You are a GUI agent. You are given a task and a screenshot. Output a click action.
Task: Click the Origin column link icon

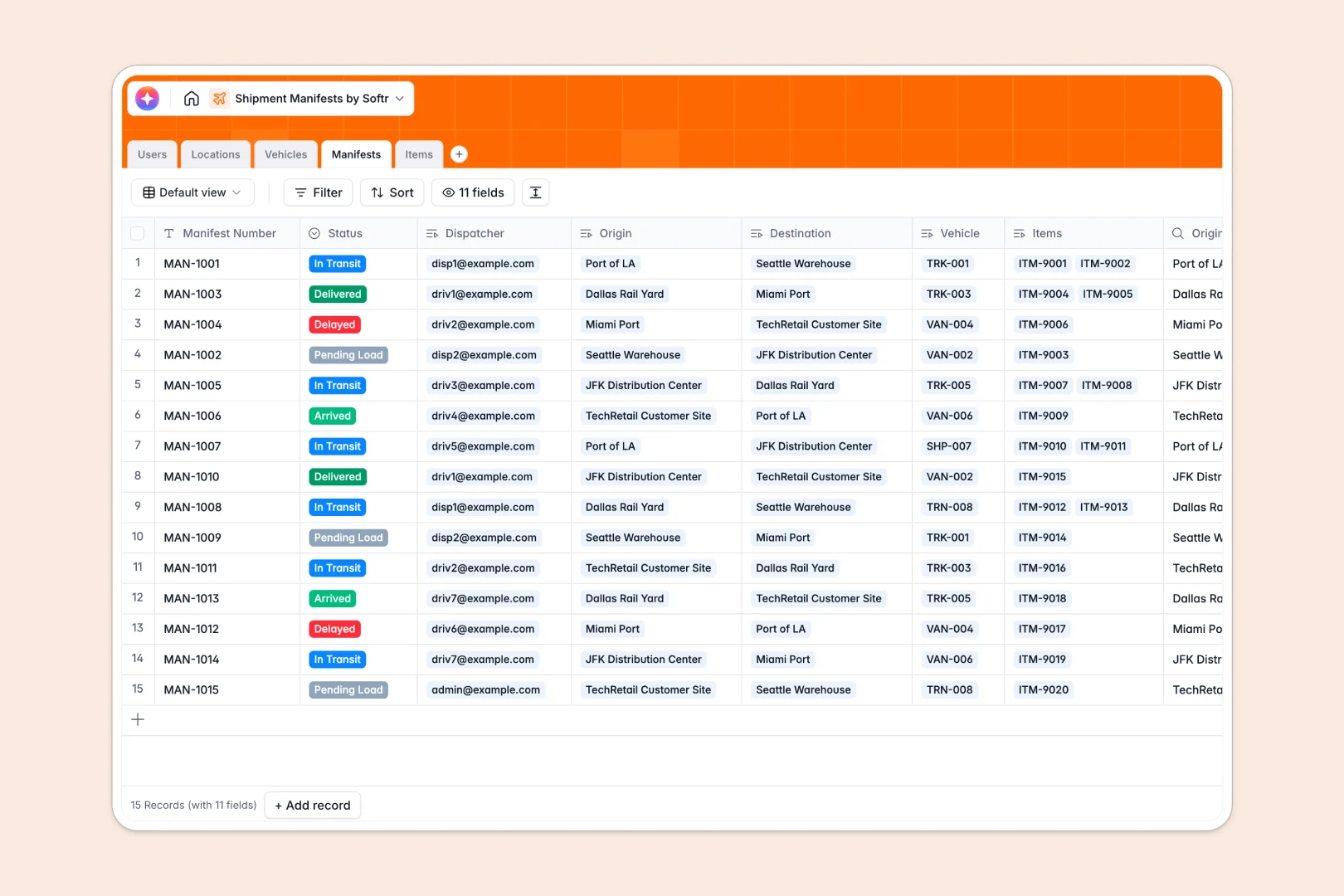point(586,234)
